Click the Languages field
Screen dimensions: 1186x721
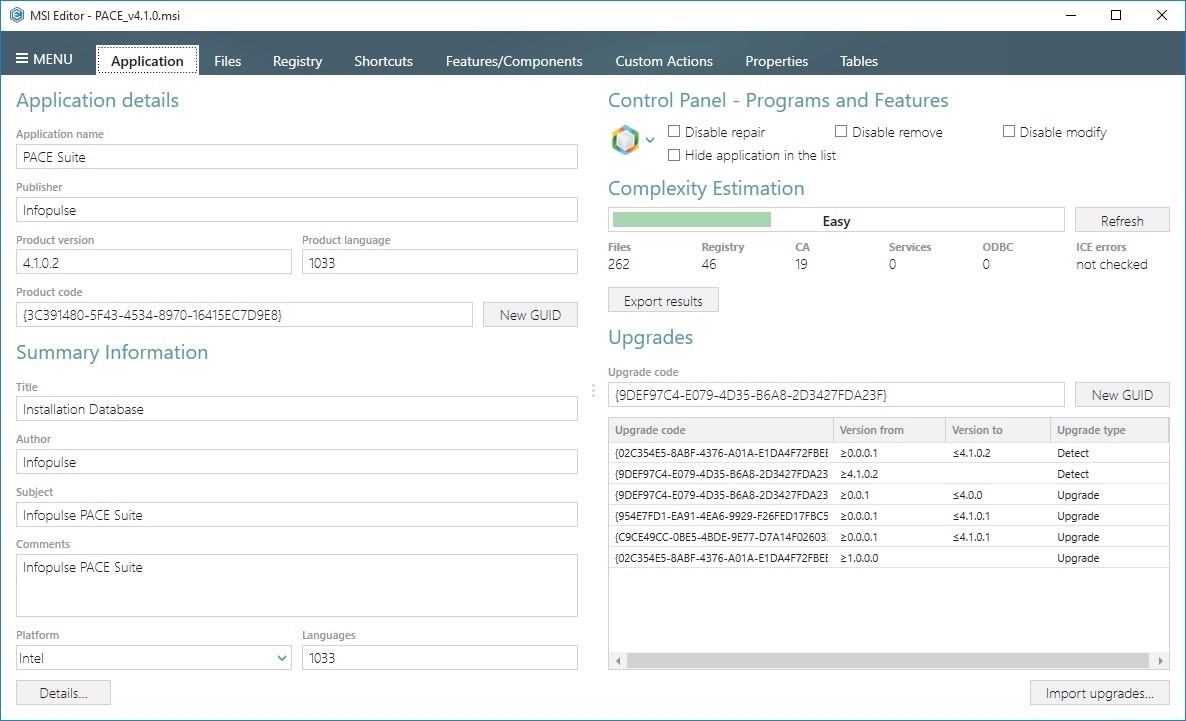pos(439,657)
